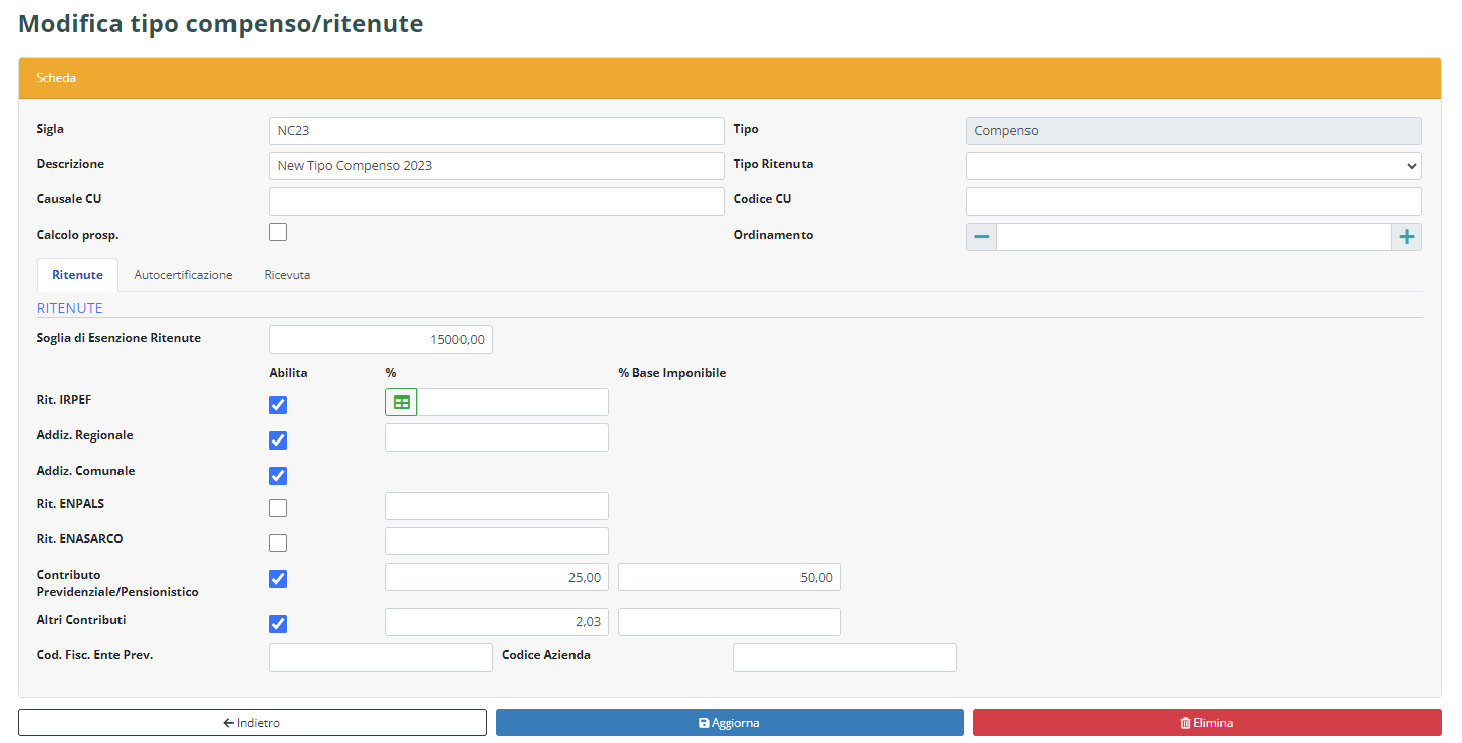Focus the Causale CU input field
Image resolution: width=1462 pixels, height=743 pixels.
point(496,201)
